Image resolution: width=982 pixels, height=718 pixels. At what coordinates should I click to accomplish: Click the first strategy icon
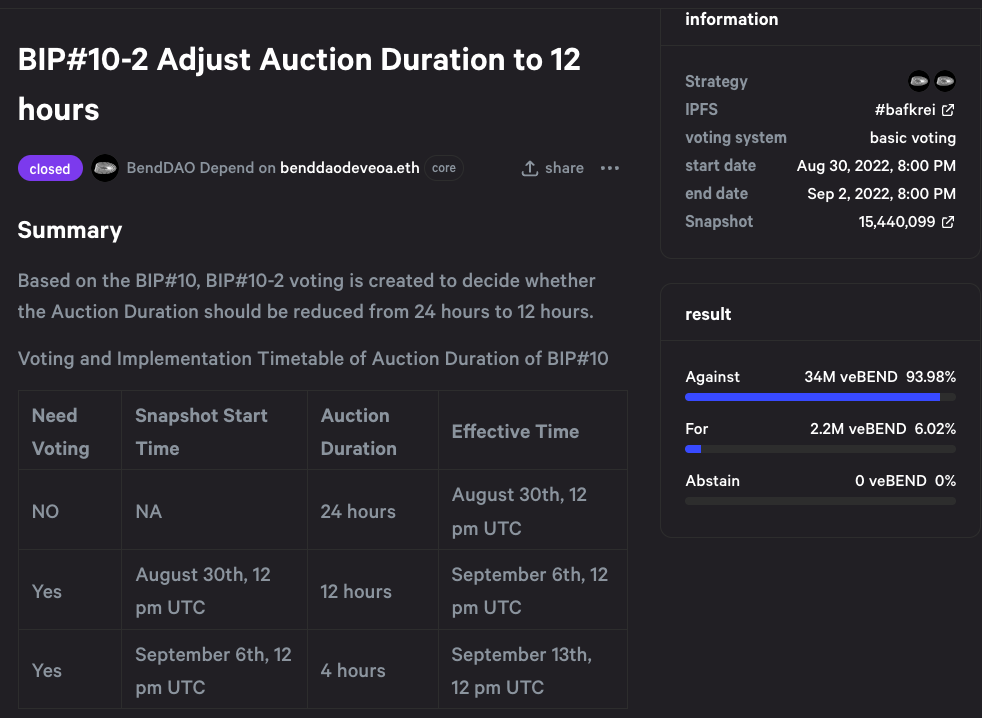pyautogui.click(x=919, y=81)
